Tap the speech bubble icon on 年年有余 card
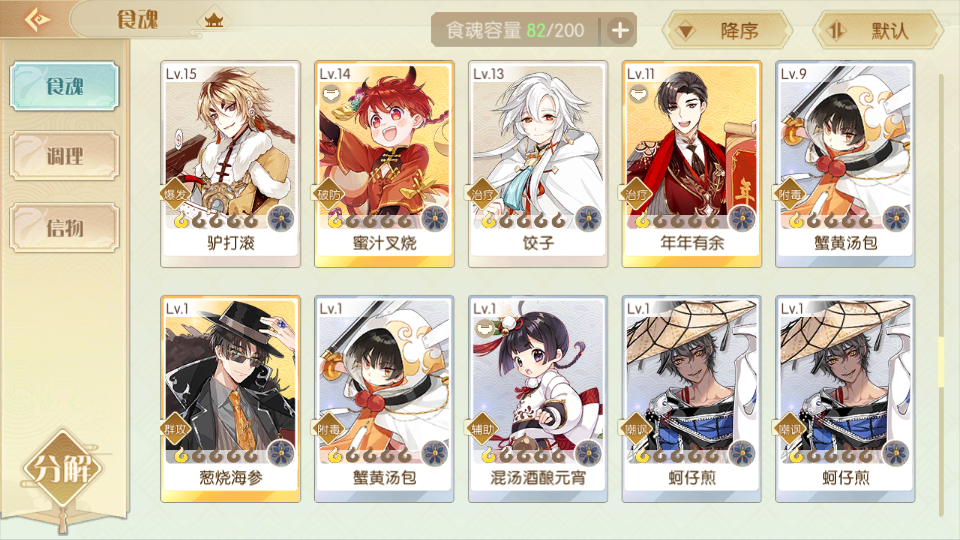Image resolution: width=960 pixels, height=540 pixels. coord(639,94)
